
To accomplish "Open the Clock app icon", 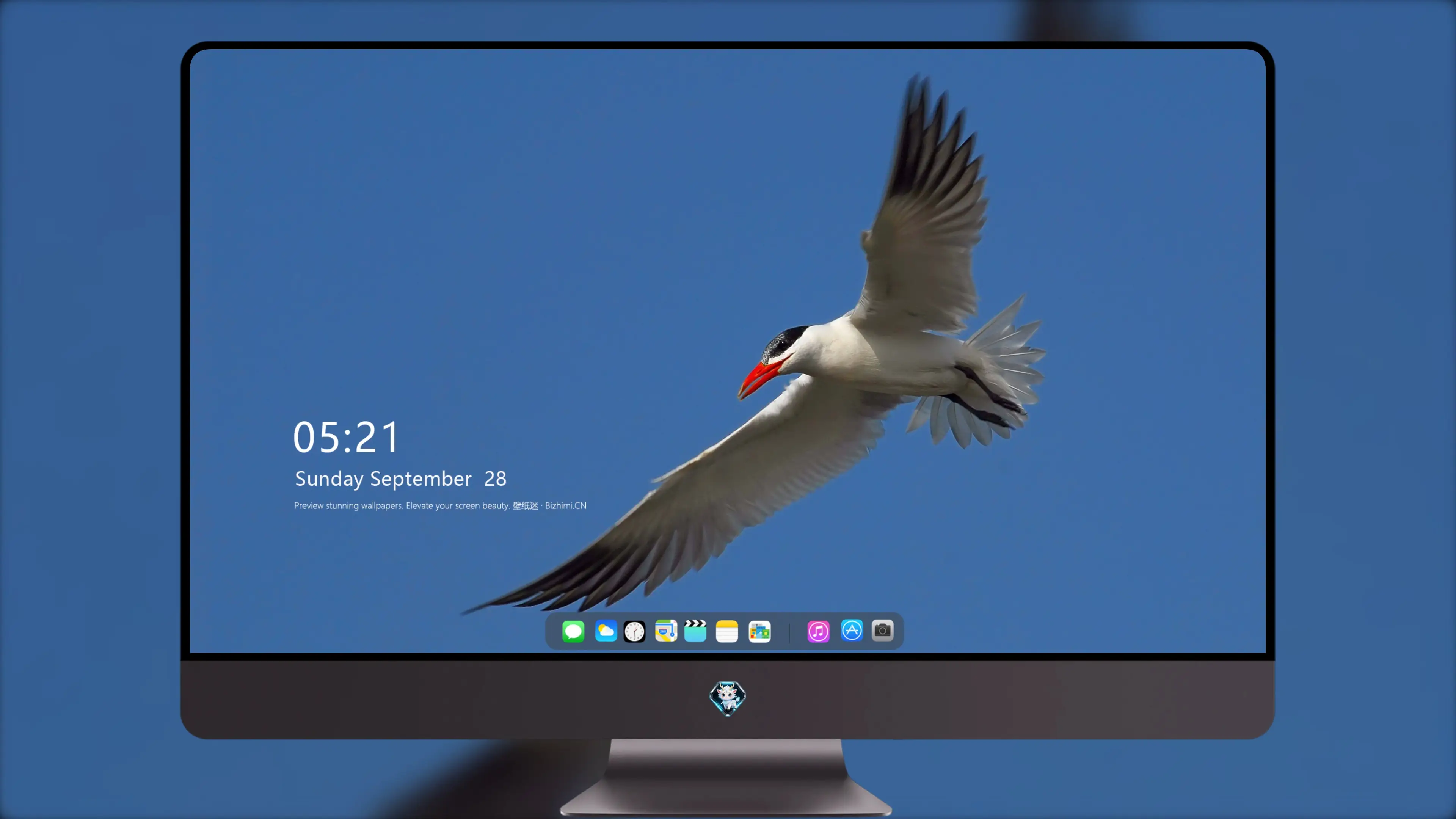I will point(634,631).
